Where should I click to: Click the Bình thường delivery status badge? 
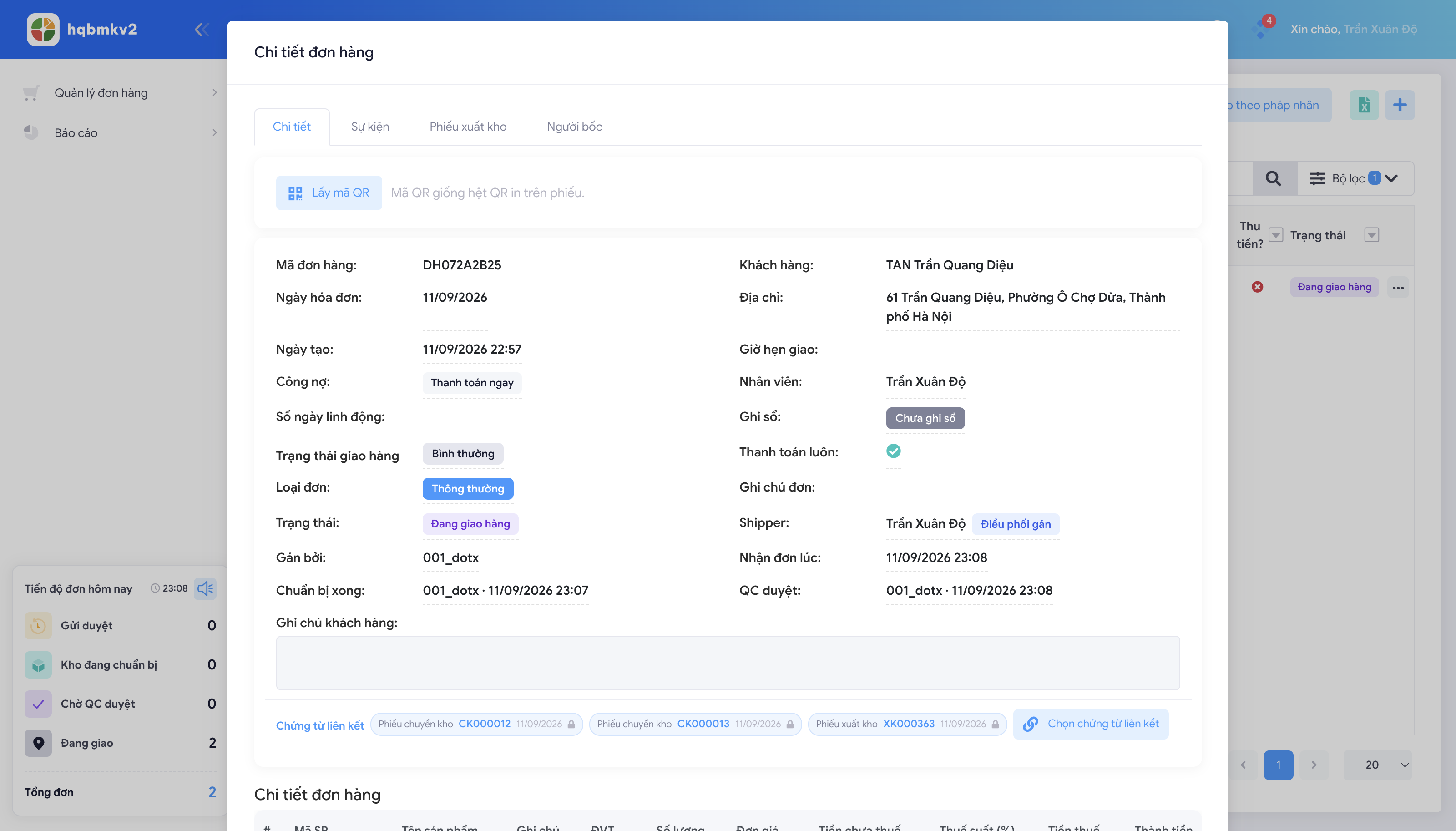pyautogui.click(x=463, y=454)
